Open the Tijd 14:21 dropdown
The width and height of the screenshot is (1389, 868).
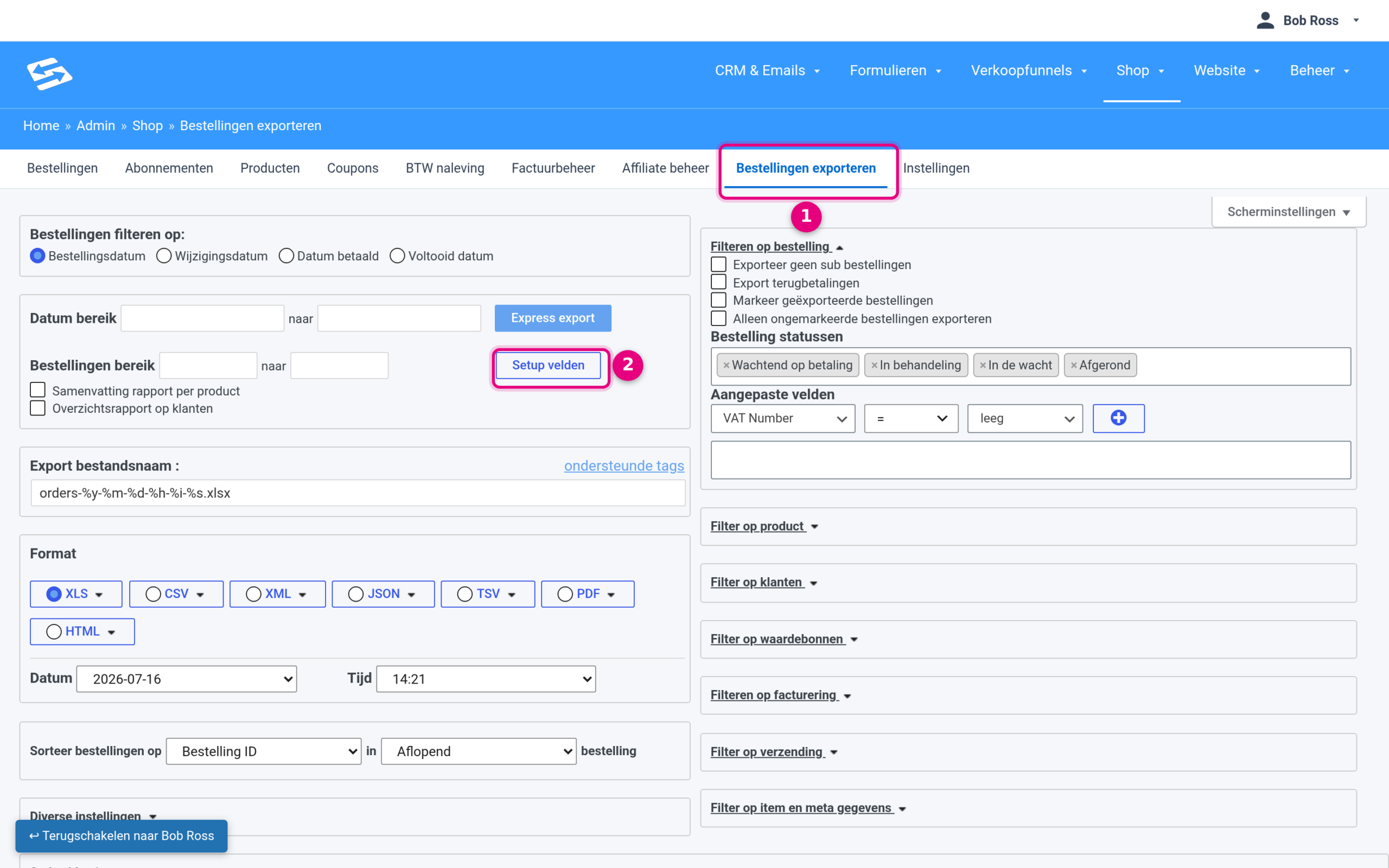pos(486,679)
